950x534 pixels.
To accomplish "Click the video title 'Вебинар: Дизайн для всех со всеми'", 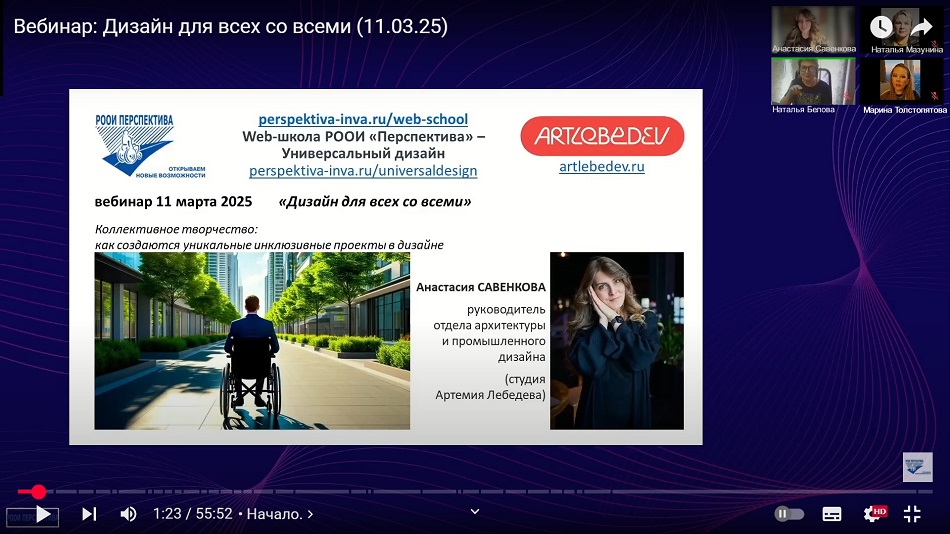I will (x=231, y=27).
